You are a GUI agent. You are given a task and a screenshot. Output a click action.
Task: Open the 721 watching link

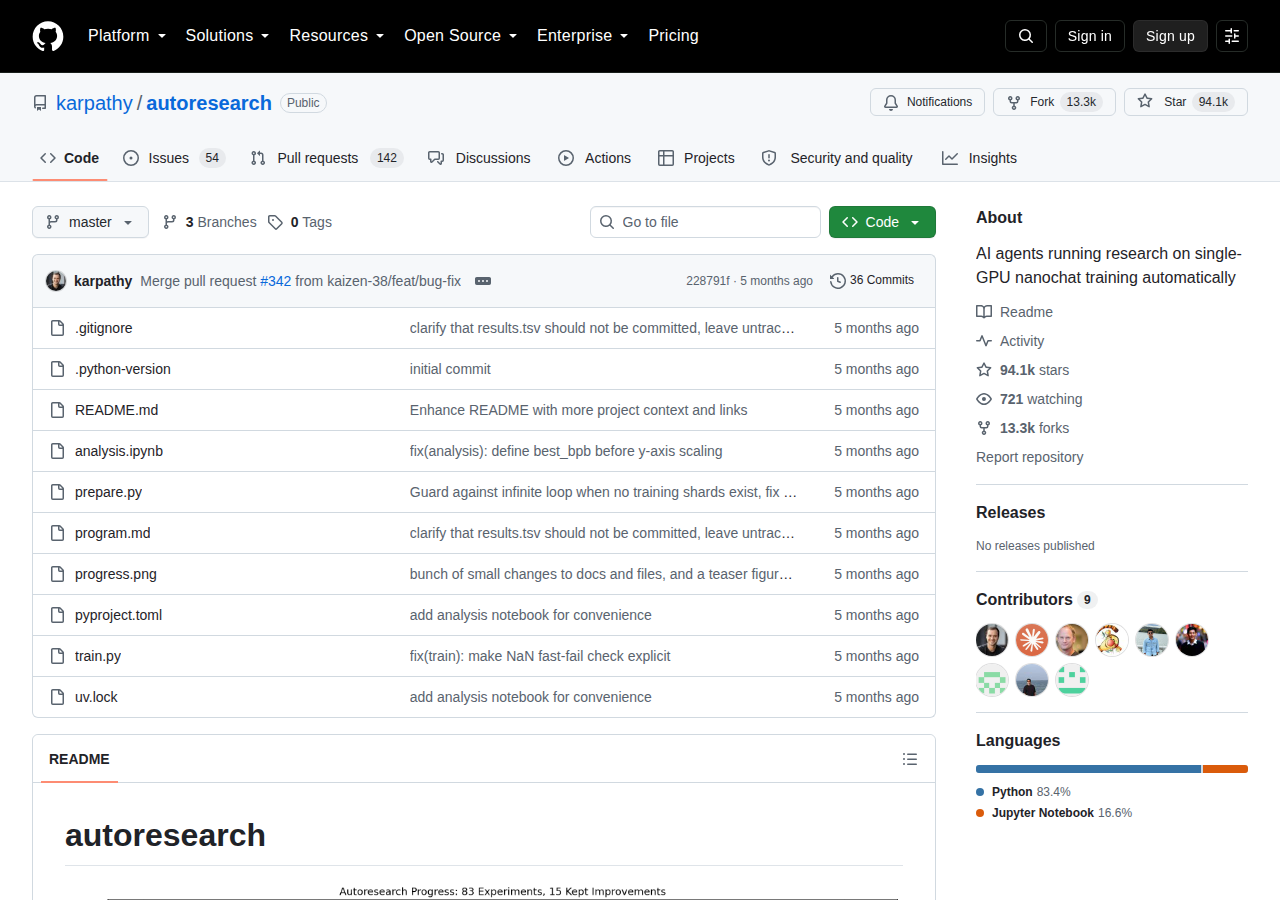[1029, 399]
